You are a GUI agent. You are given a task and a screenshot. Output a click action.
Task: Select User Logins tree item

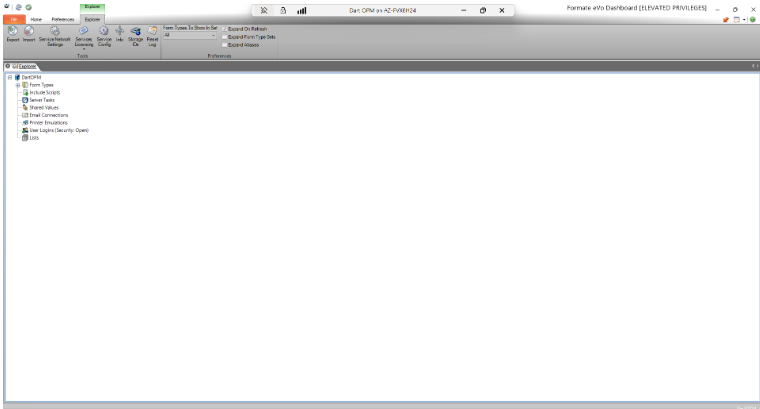(59, 130)
